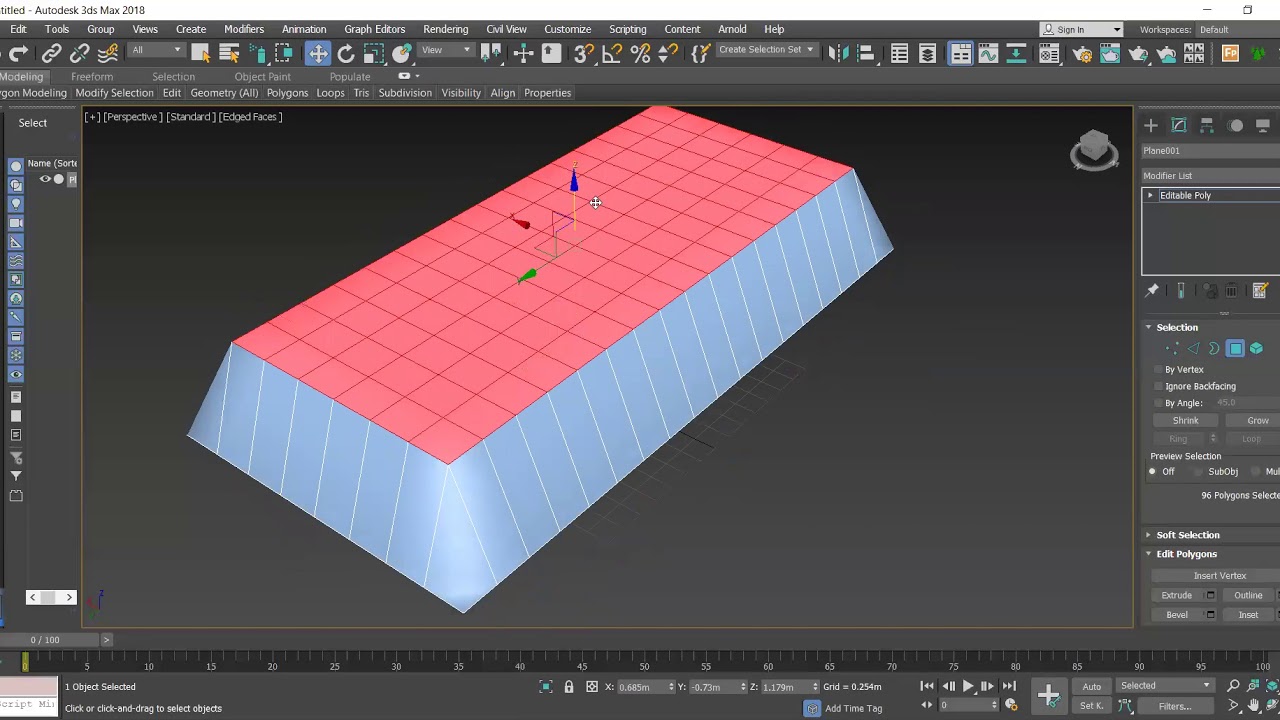Switch to the Hierarchy command panel tab
Viewport: 1280px width, 720px height.
(x=1207, y=125)
